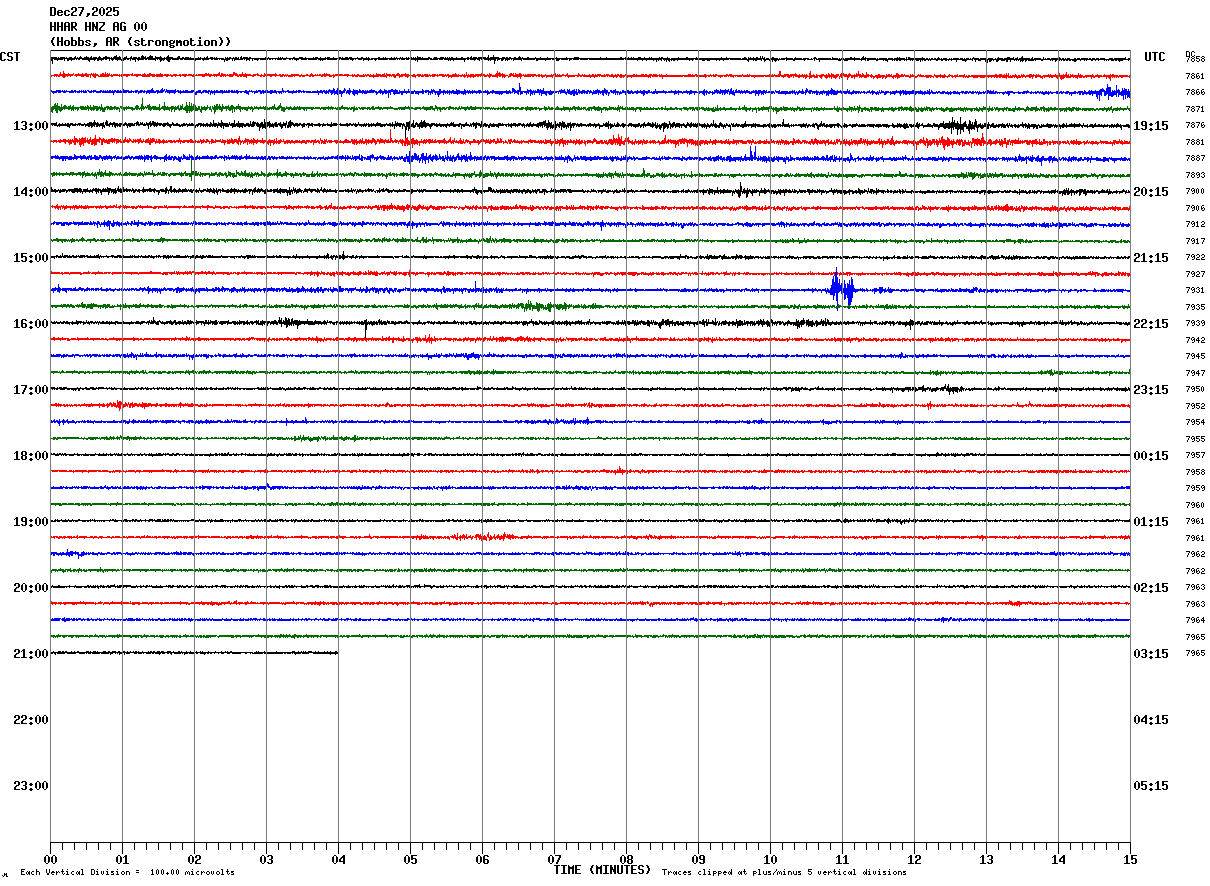Screen dimensions: 1210x886
Task: Click minute tick label 09 on the axis
Action: point(698,860)
